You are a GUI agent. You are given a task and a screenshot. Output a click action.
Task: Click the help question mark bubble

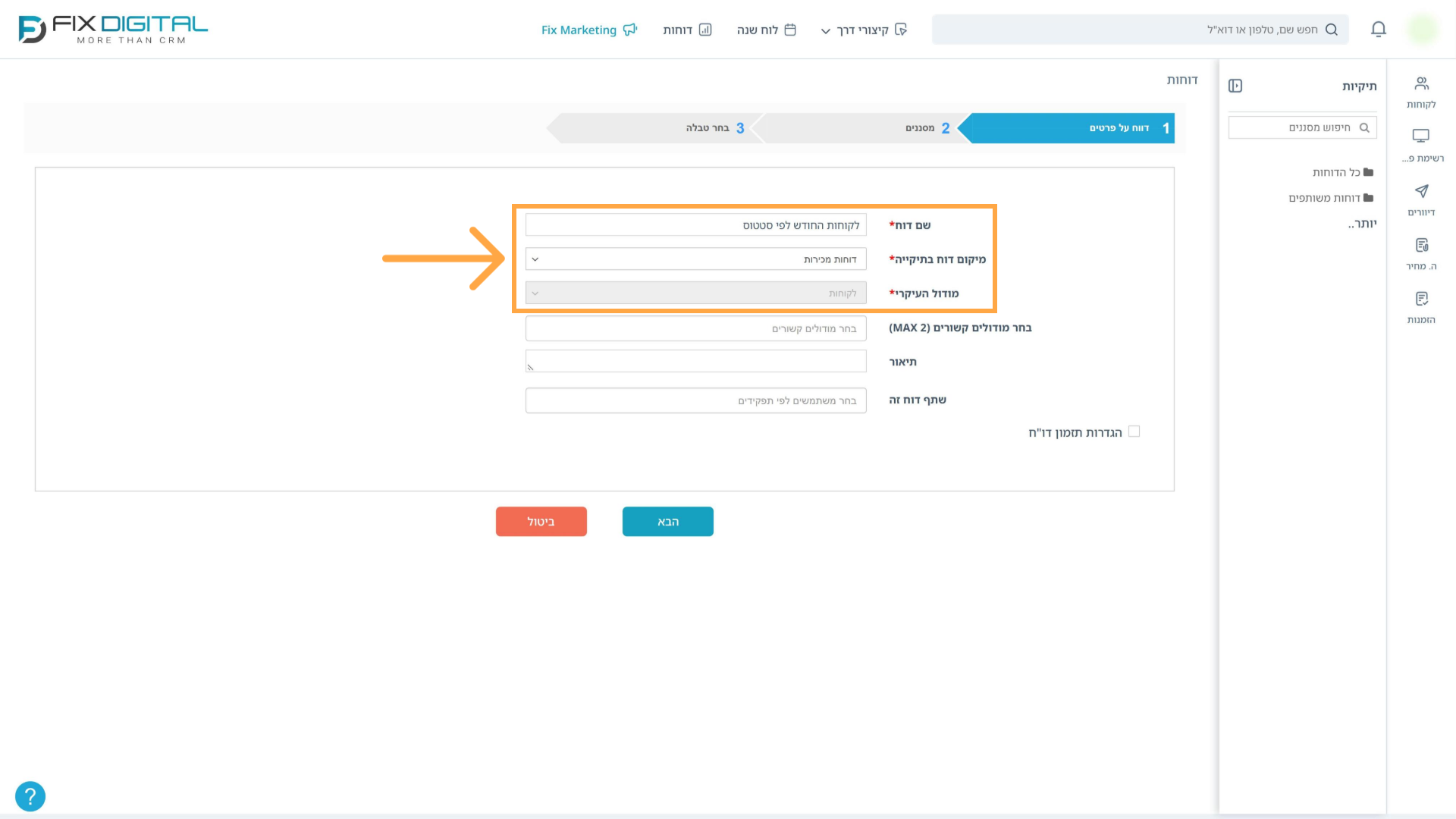click(x=30, y=796)
